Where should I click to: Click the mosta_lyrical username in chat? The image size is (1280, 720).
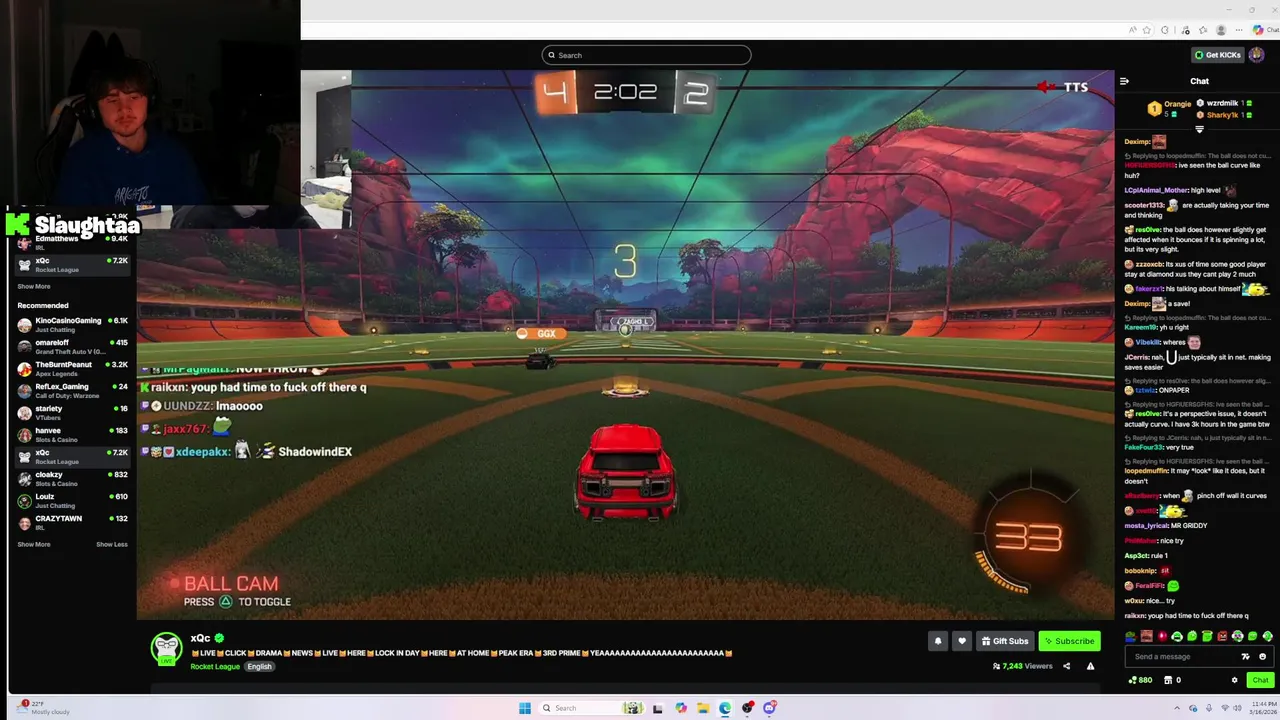[1147, 525]
